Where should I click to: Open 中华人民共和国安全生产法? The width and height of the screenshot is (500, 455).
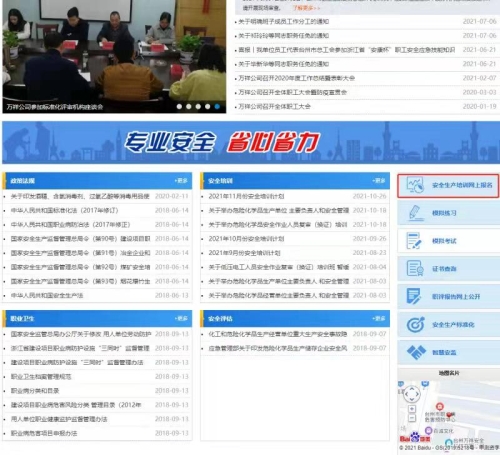point(47,295)
